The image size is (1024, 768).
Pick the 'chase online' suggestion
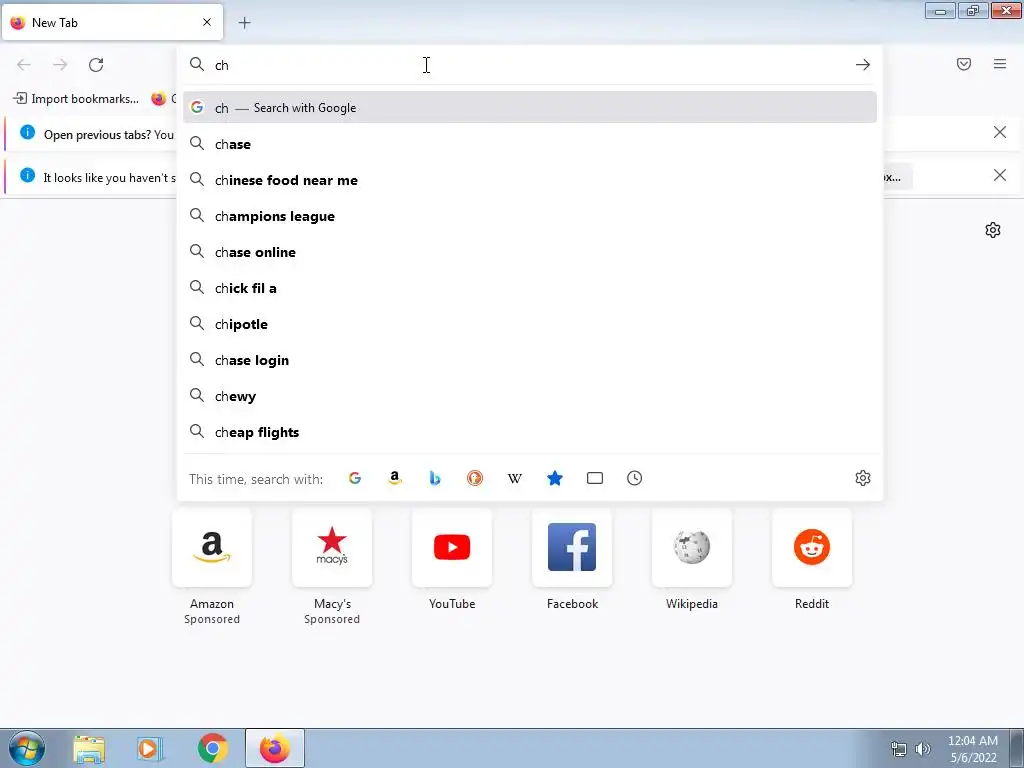pyautogui.click(x=530, y=252)
